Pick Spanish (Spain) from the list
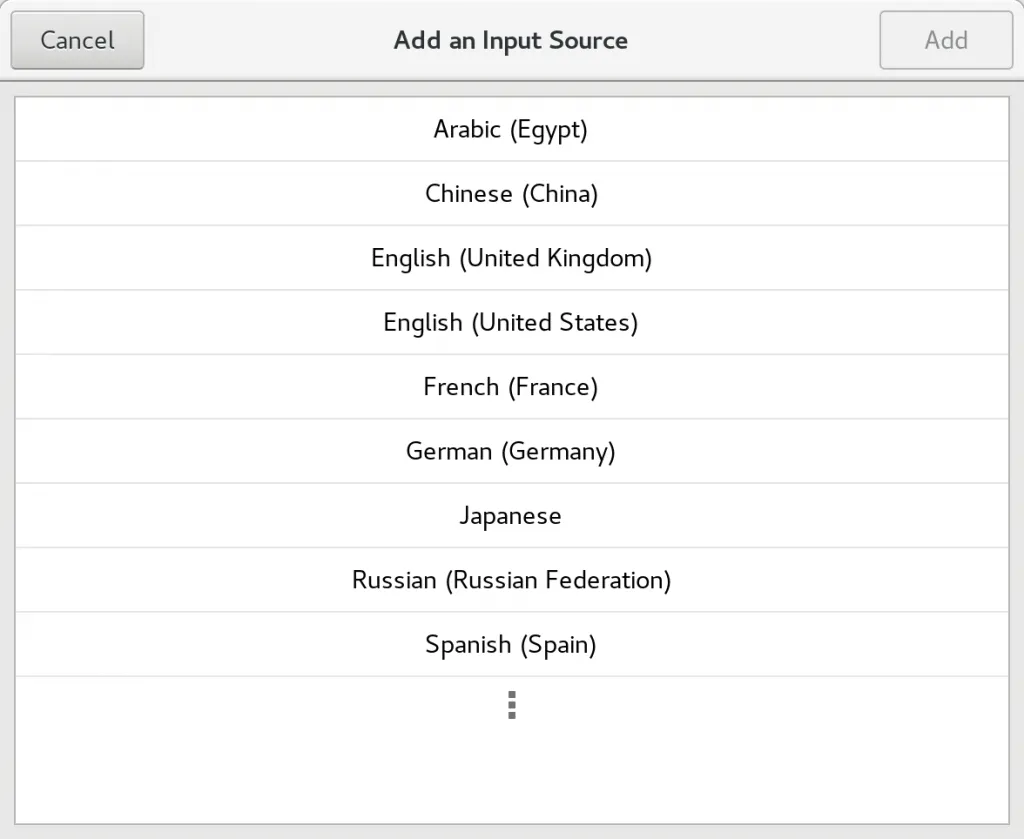This screenshot has height=839, width=1024. coord(511,644)
